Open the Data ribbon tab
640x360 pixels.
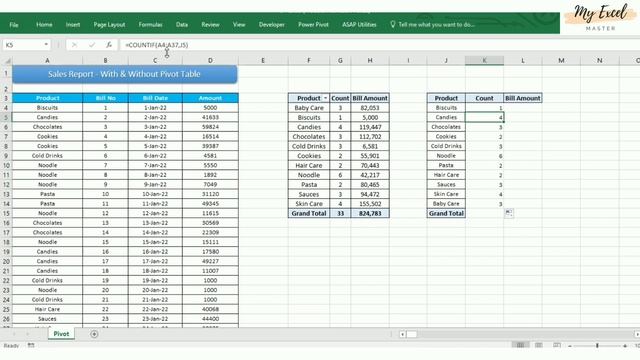182,24
